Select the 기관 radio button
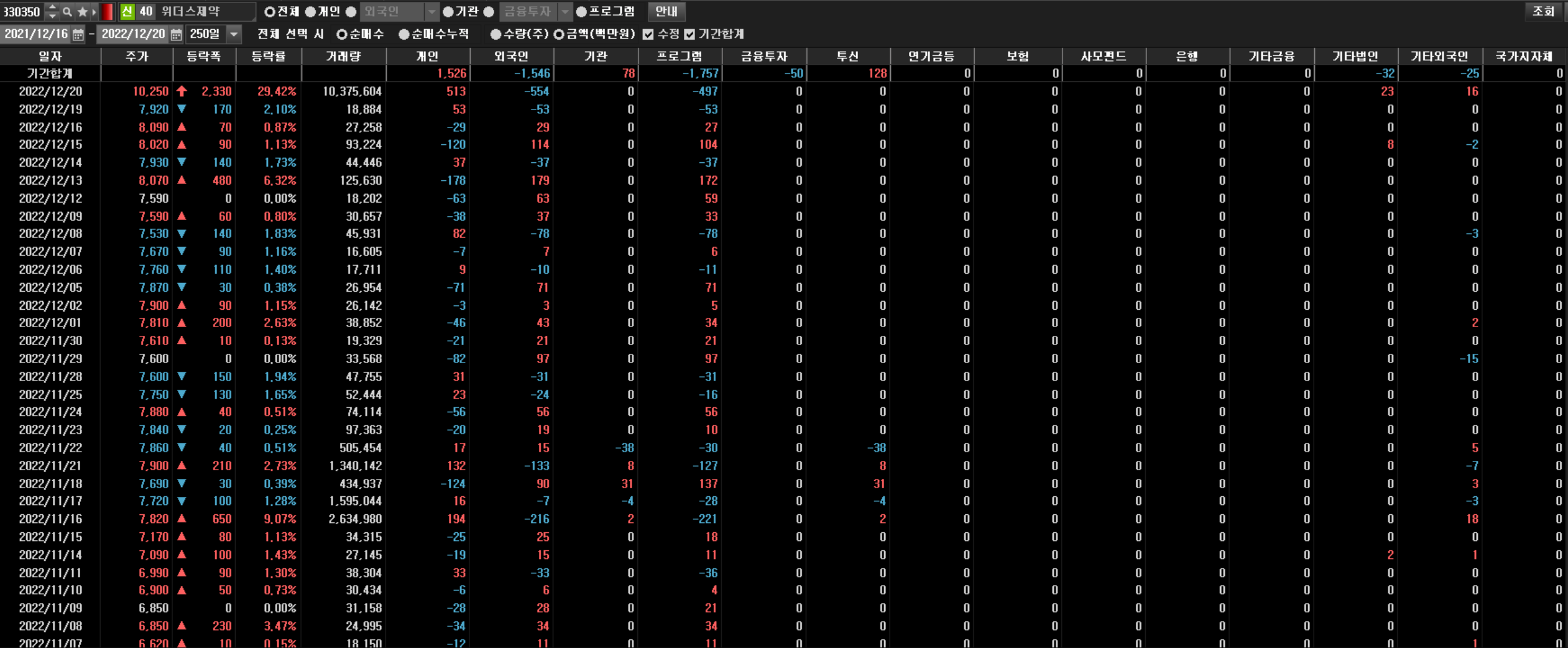 [x=448, y=12]
